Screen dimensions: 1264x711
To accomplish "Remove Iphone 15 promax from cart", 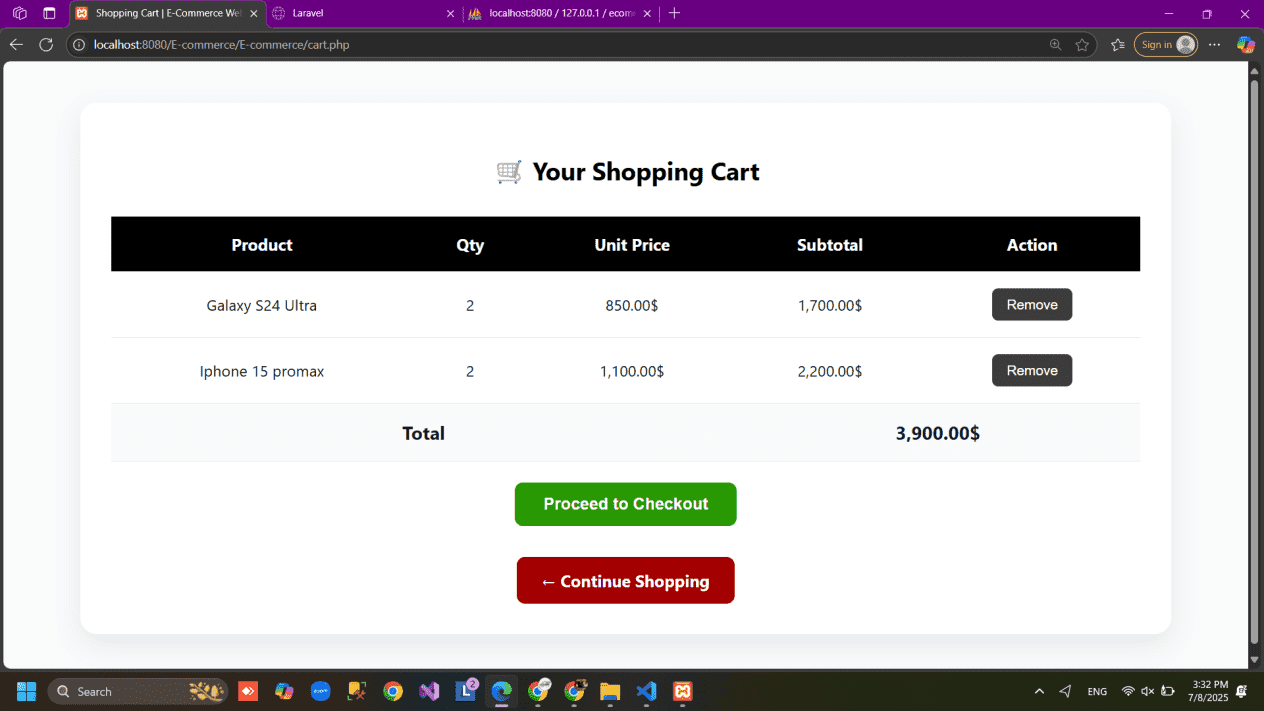I will click(1032, 370).
